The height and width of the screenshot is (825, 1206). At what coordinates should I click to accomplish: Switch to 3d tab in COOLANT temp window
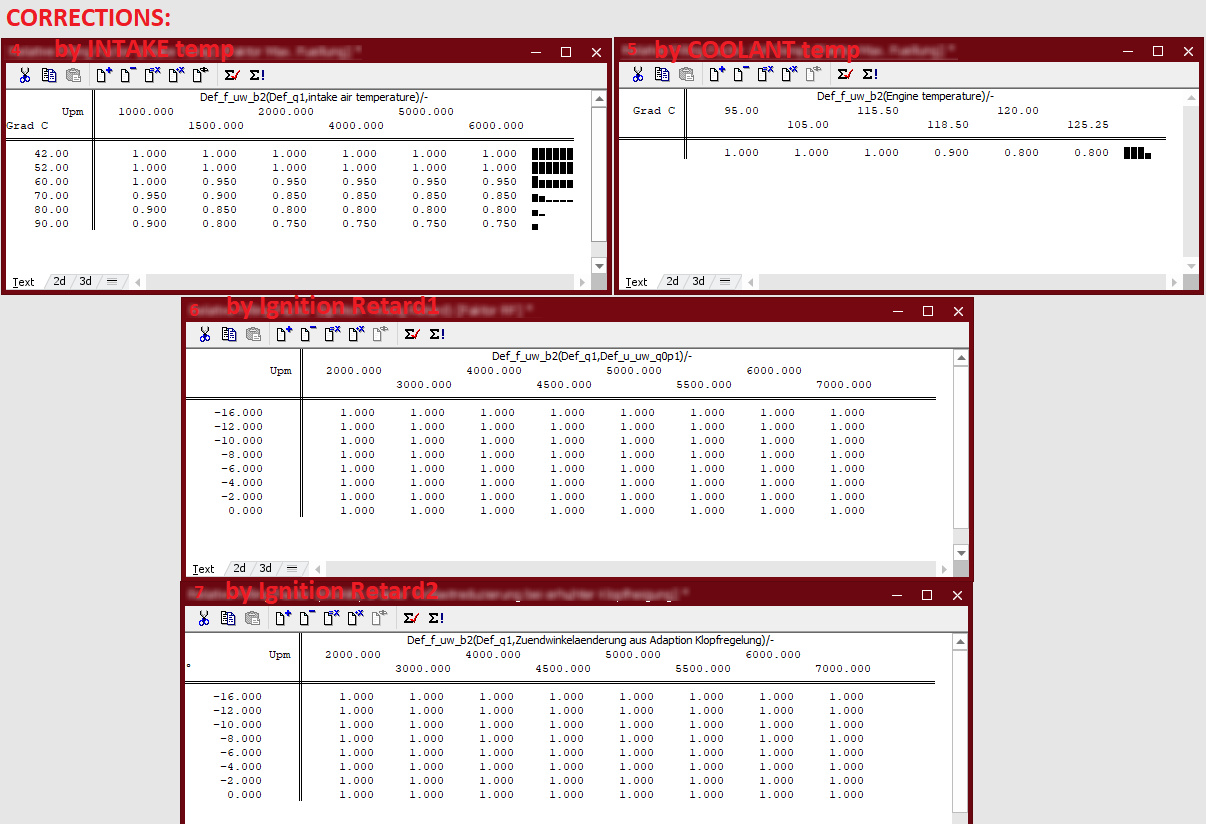[x=698, y=282]
